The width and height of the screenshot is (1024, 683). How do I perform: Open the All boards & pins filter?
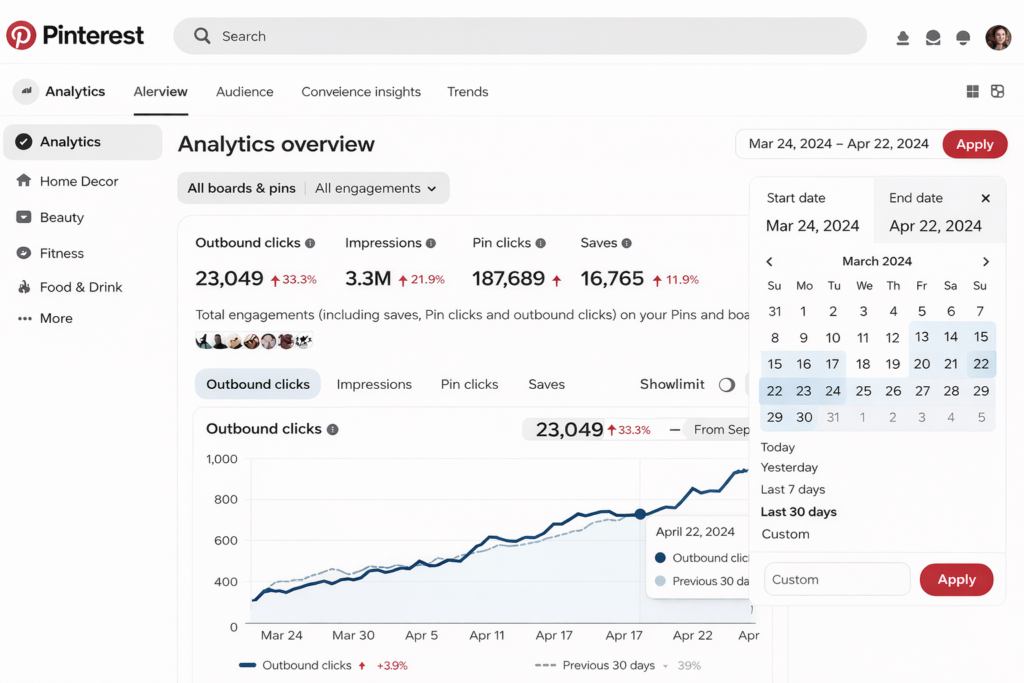[240, 188]
